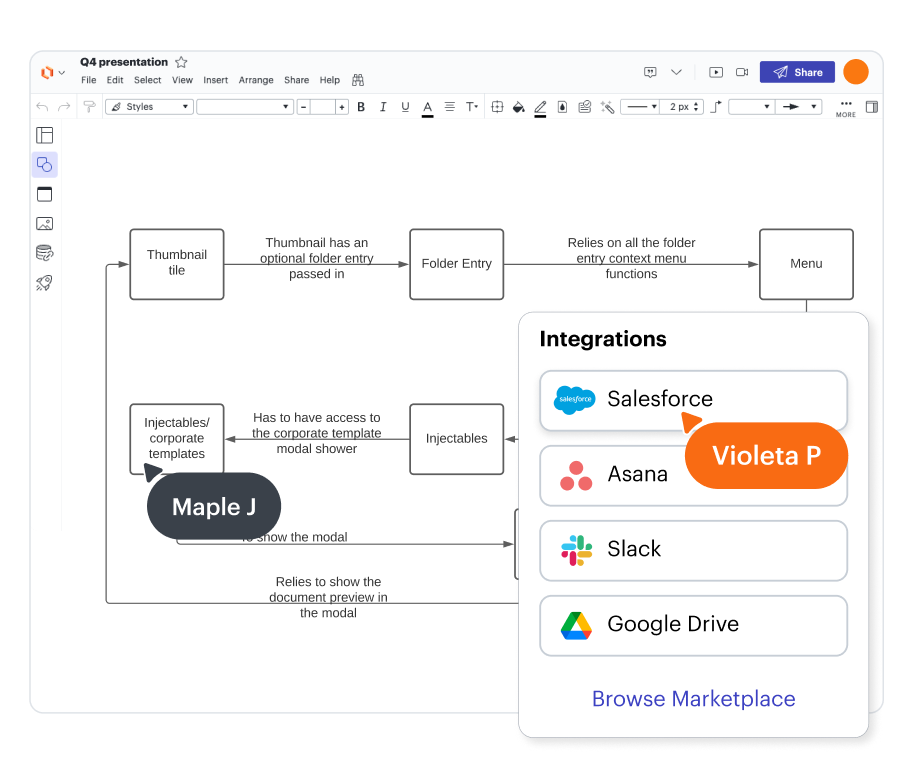Toggle bold text formatting

(x=362, y=107)
